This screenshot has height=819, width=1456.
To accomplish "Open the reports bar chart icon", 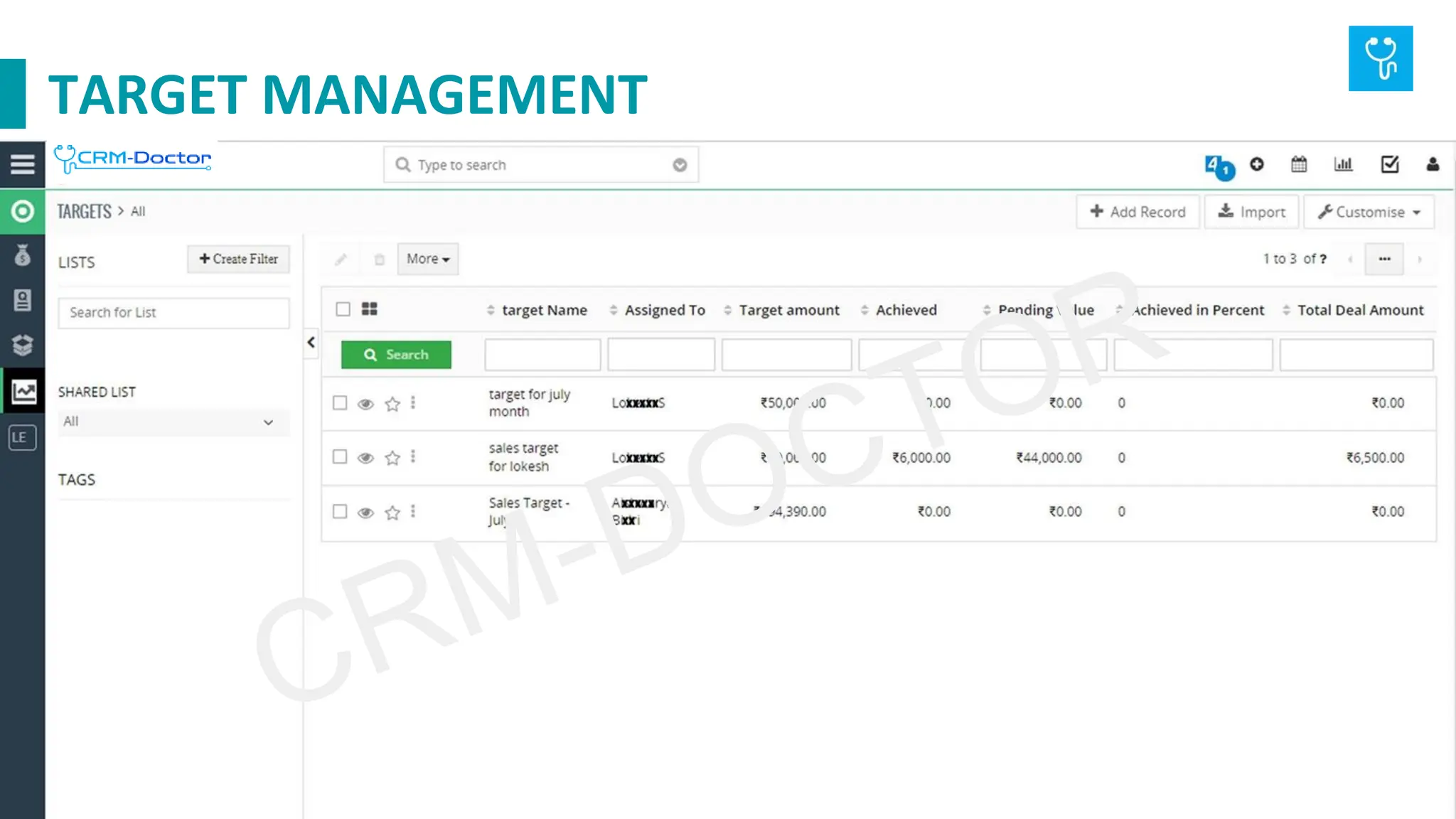I will click(x=1343, y=164).
